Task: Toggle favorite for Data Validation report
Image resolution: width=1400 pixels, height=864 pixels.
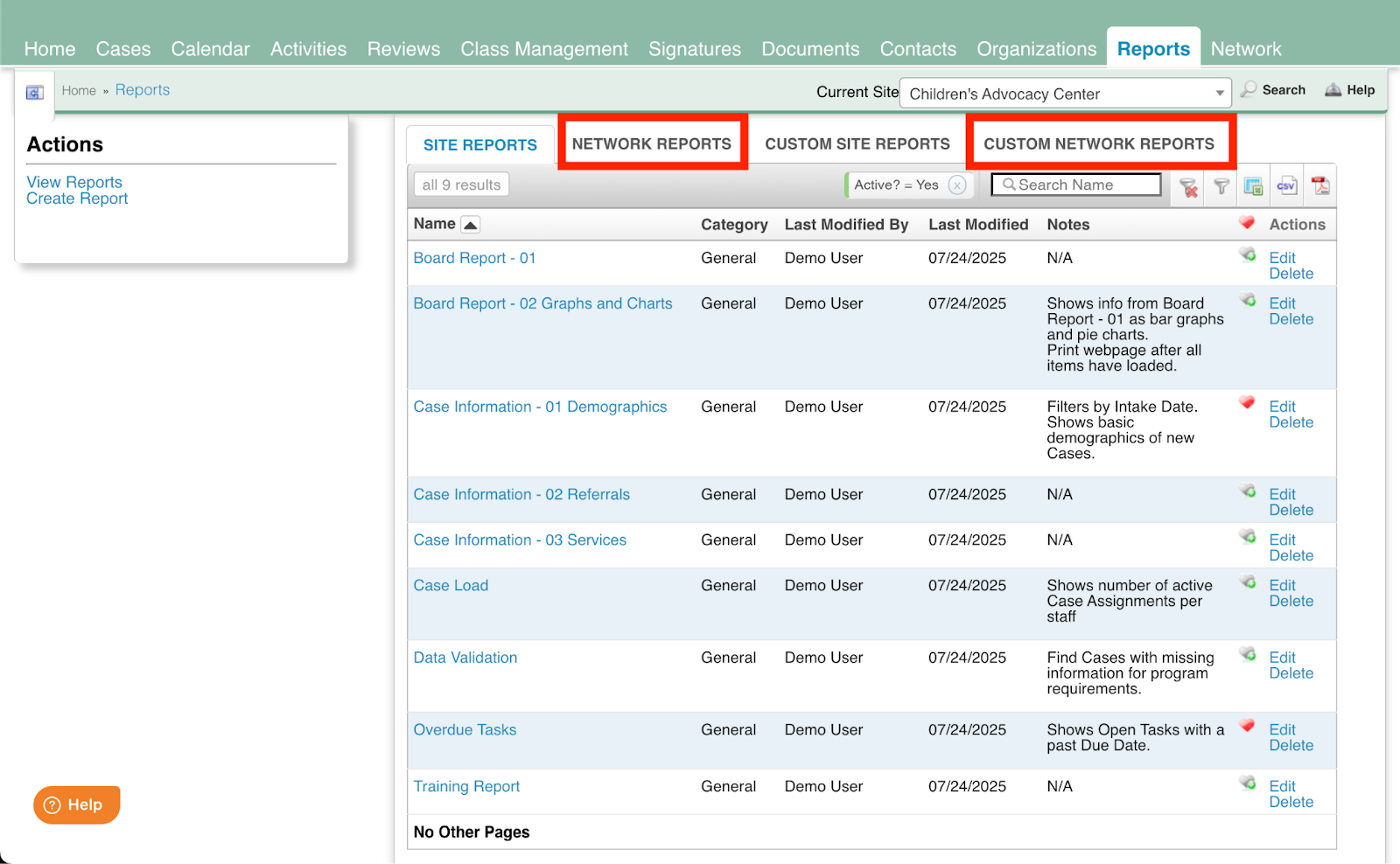Action: [x=1248, y=654]
